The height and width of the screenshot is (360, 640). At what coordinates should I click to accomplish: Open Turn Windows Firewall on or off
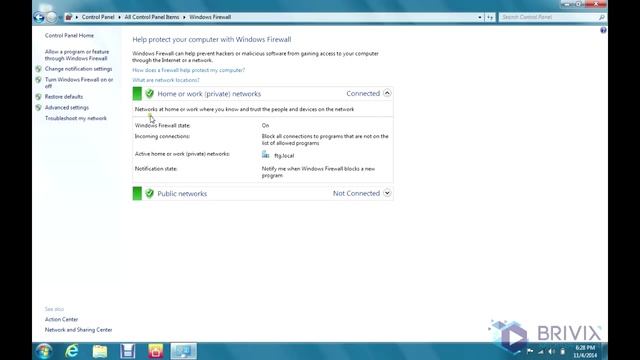point(79,83)
